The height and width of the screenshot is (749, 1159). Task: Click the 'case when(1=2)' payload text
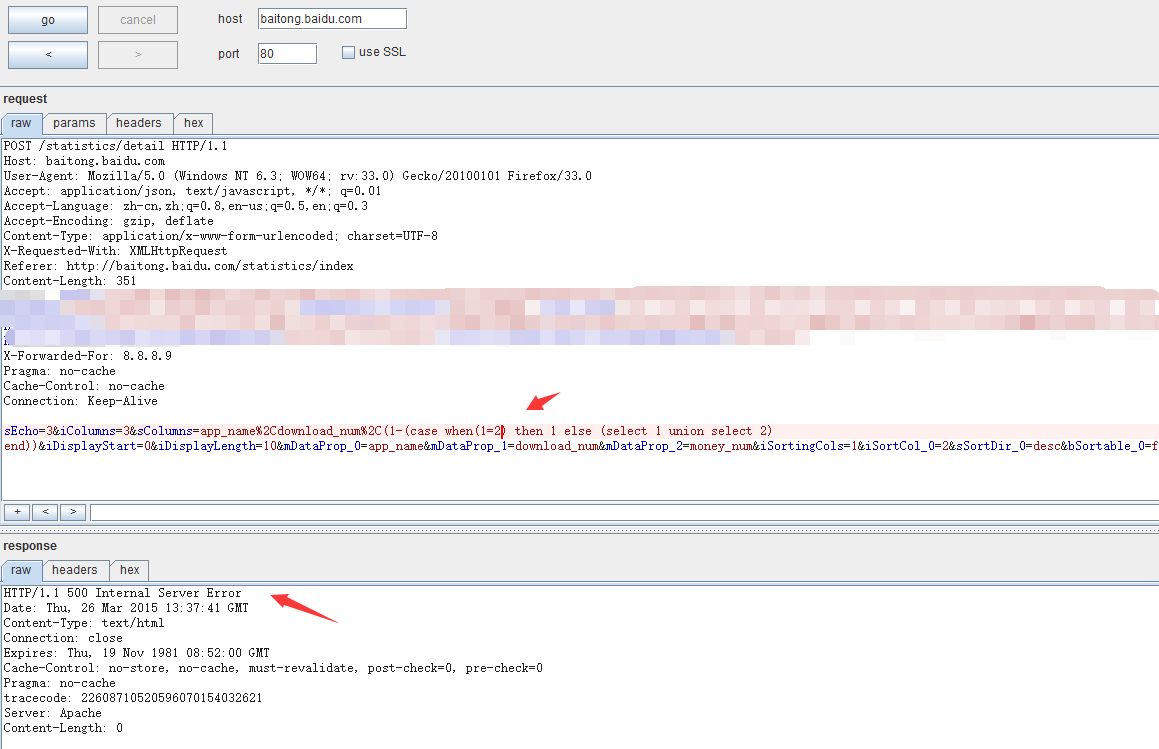pos(458,431)
